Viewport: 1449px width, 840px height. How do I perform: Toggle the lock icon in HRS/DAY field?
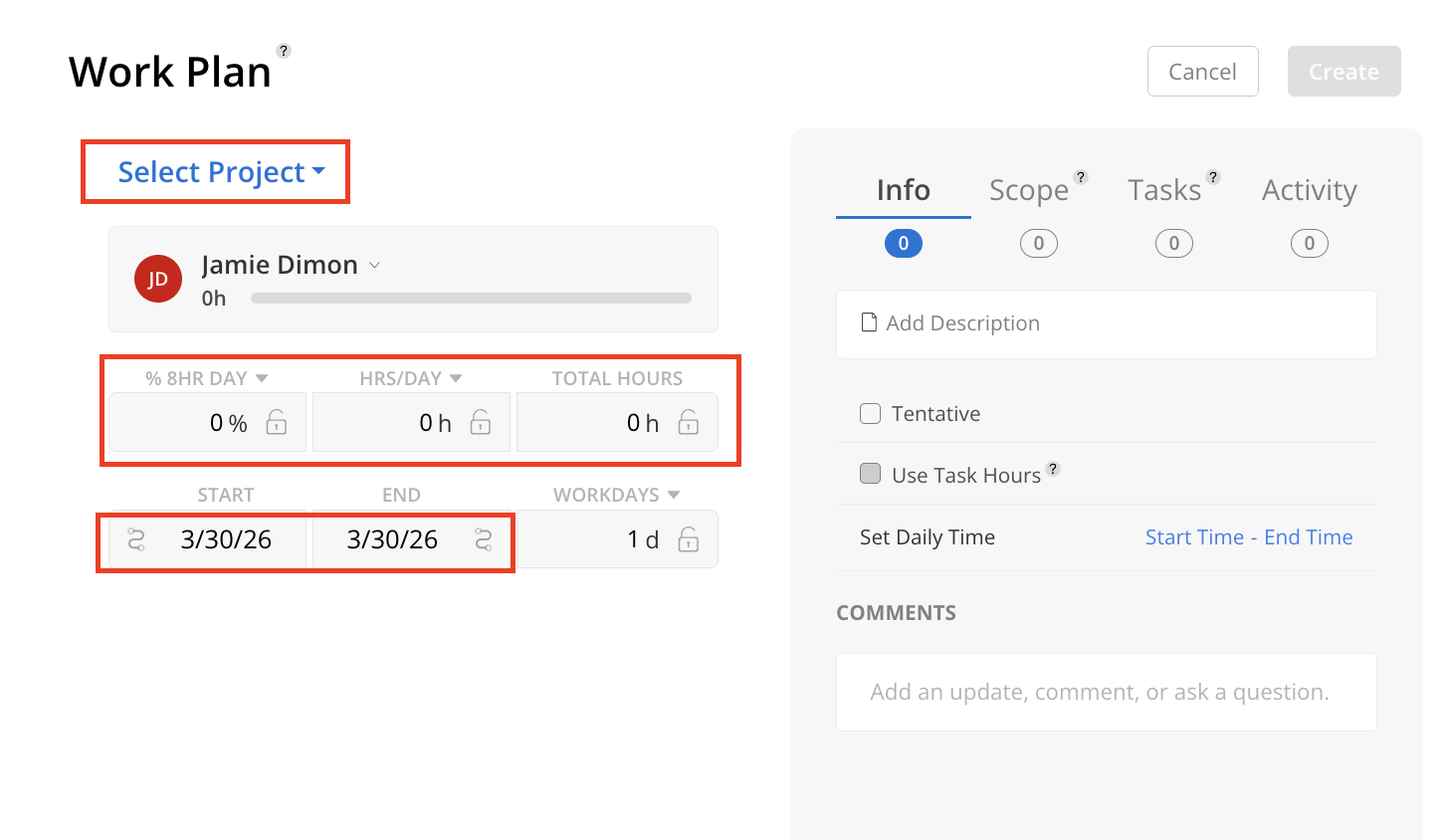click(481, 423)
